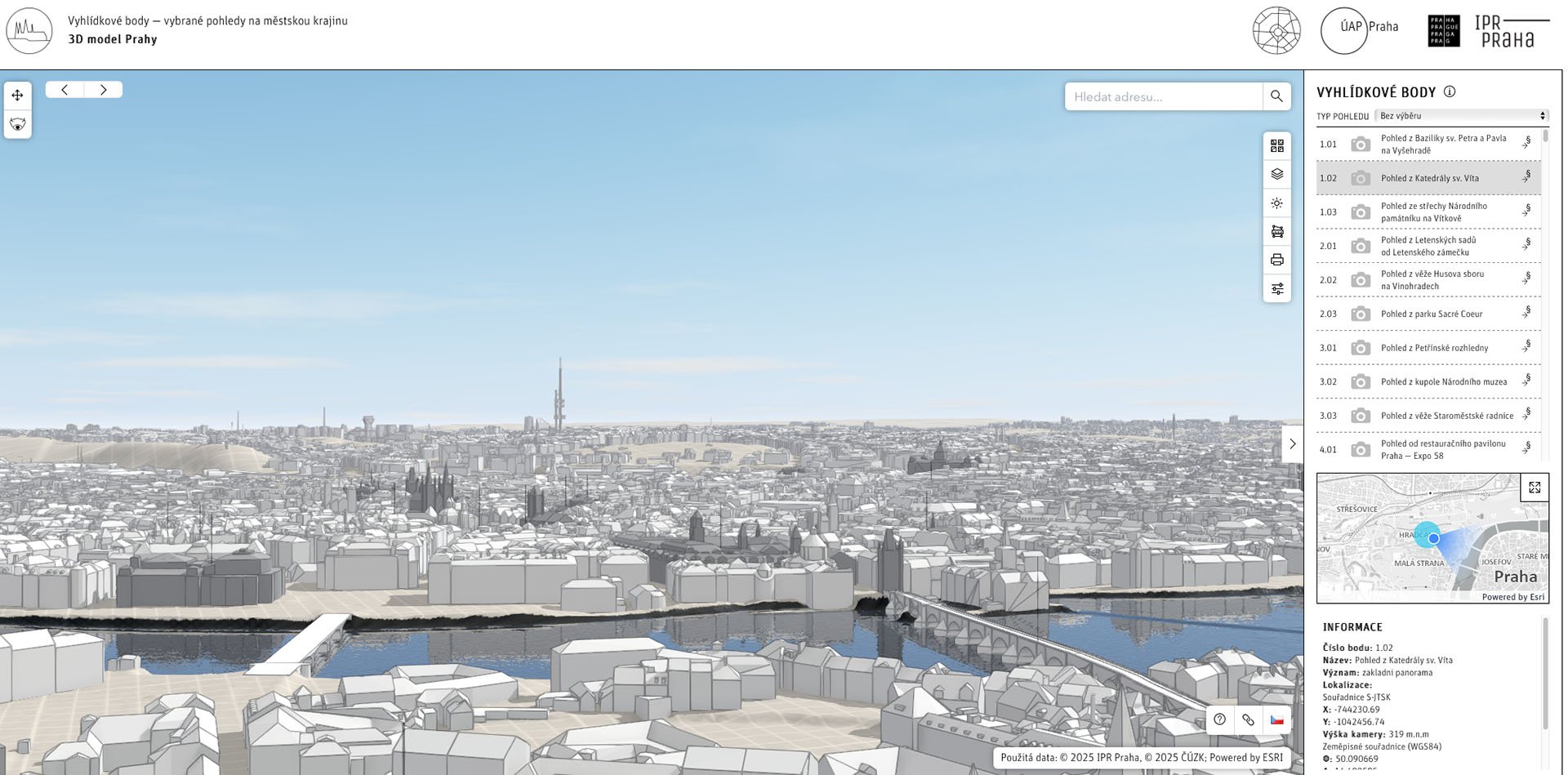Click the help question mark icon
This screenshot has height=775, width=1568.
[x=1219, y=719]
